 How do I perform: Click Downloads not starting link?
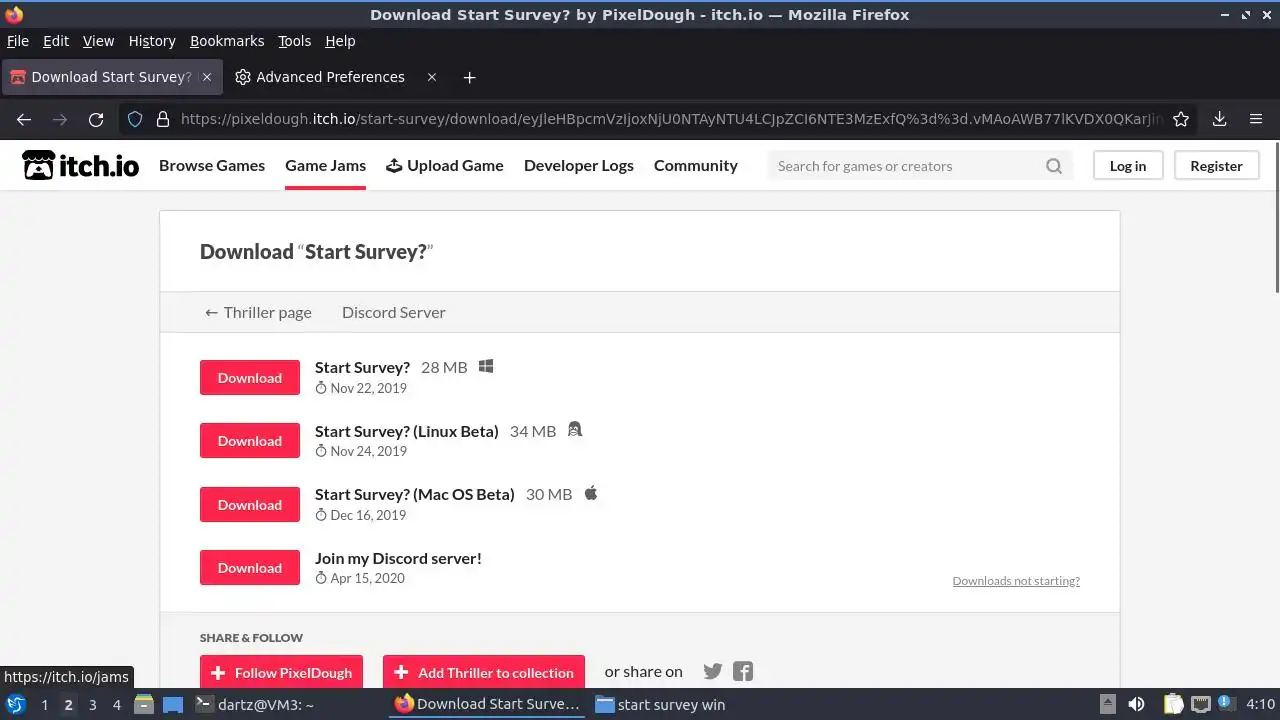click(1016, 581)
